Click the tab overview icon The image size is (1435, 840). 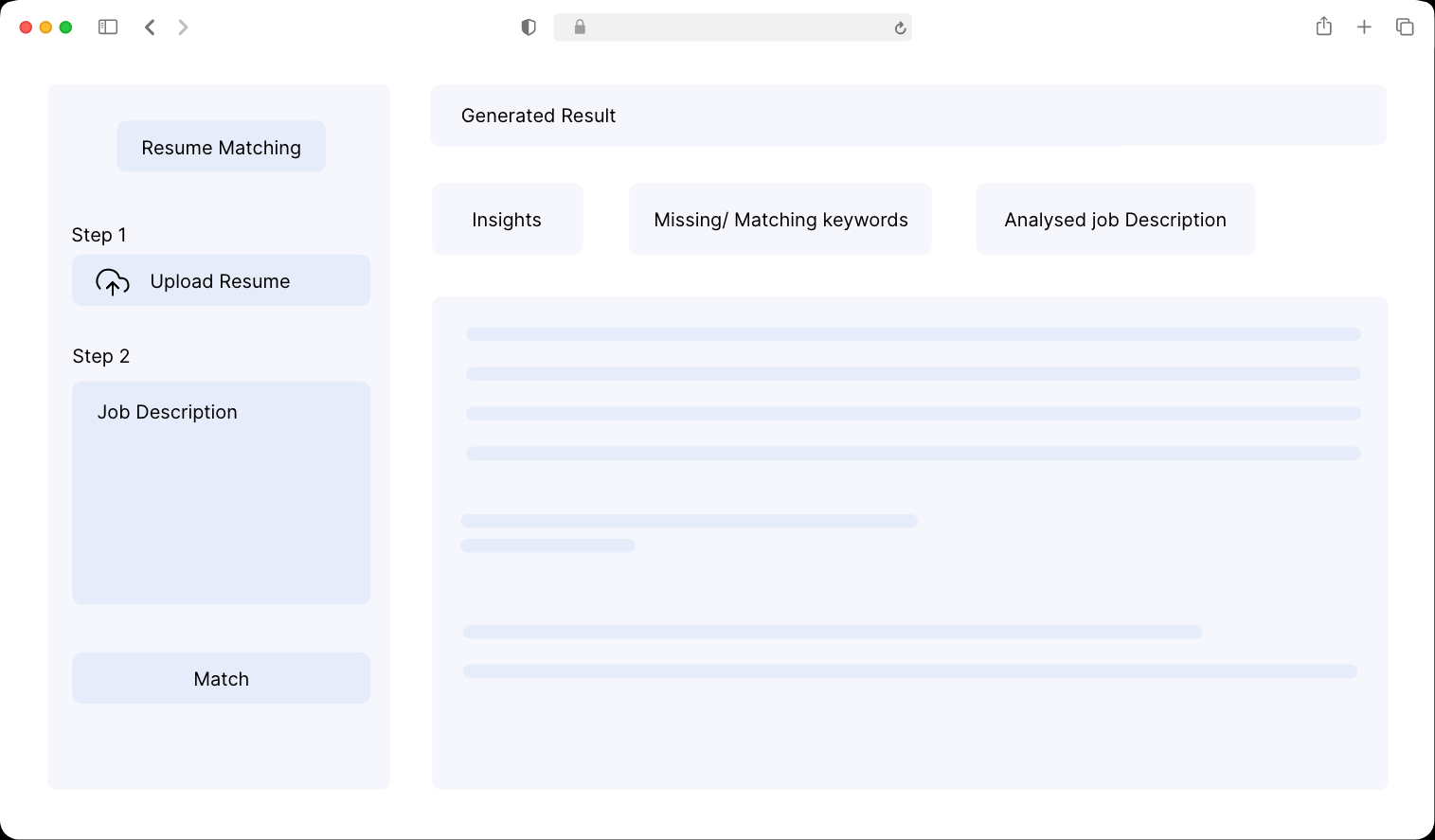[1405, 27]
